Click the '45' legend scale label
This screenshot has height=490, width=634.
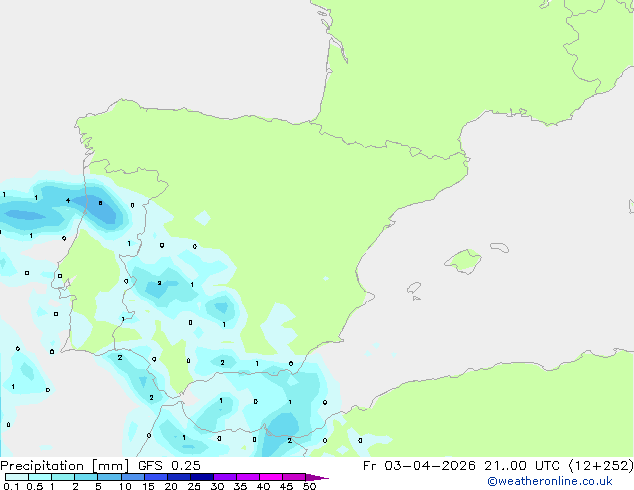click(287, 486)
